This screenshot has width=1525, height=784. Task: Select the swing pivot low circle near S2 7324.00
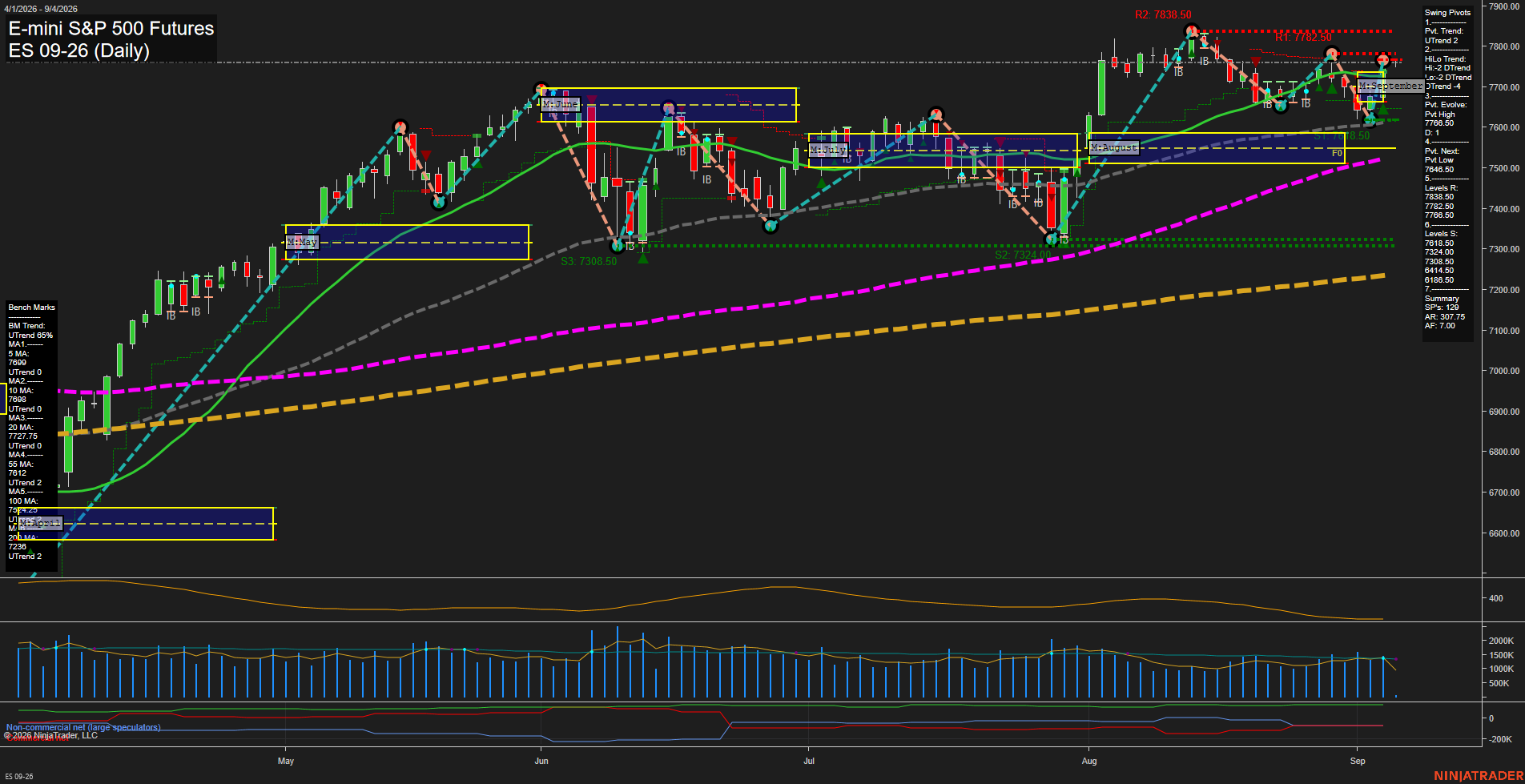pos(1052,238)
